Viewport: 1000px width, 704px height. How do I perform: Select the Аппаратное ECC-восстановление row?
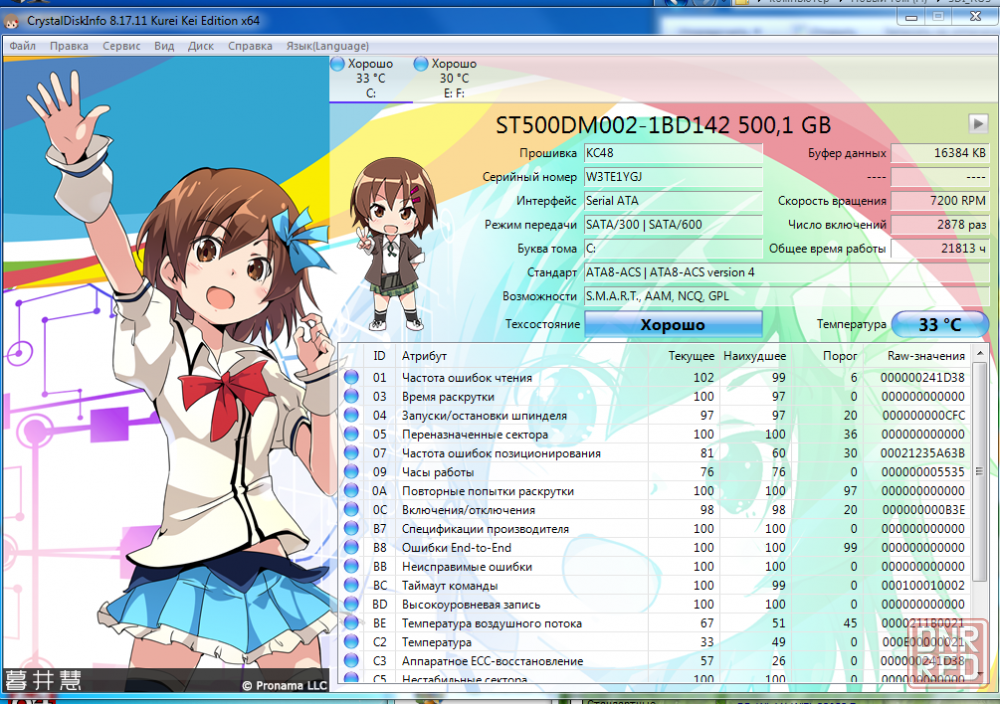[x=655, y=661]
